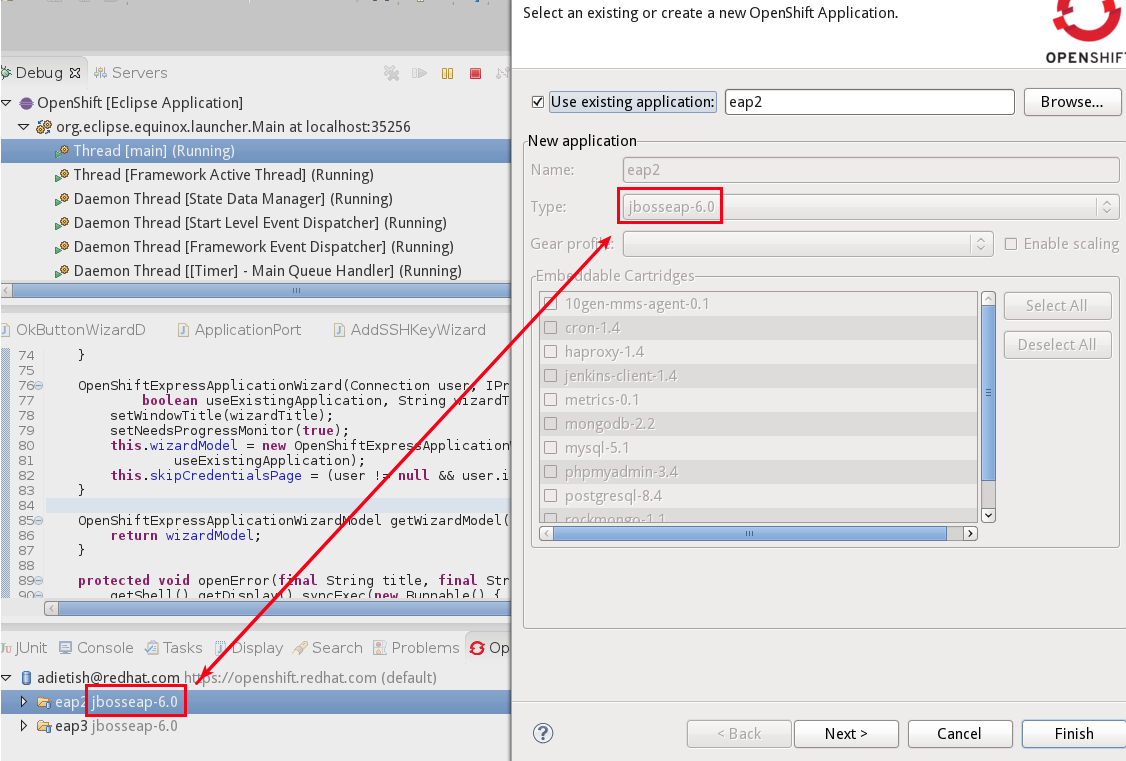Click the red Terminate icon in Debug toolbar
This screenshot has height=761, width=1126.
(475, 73)
